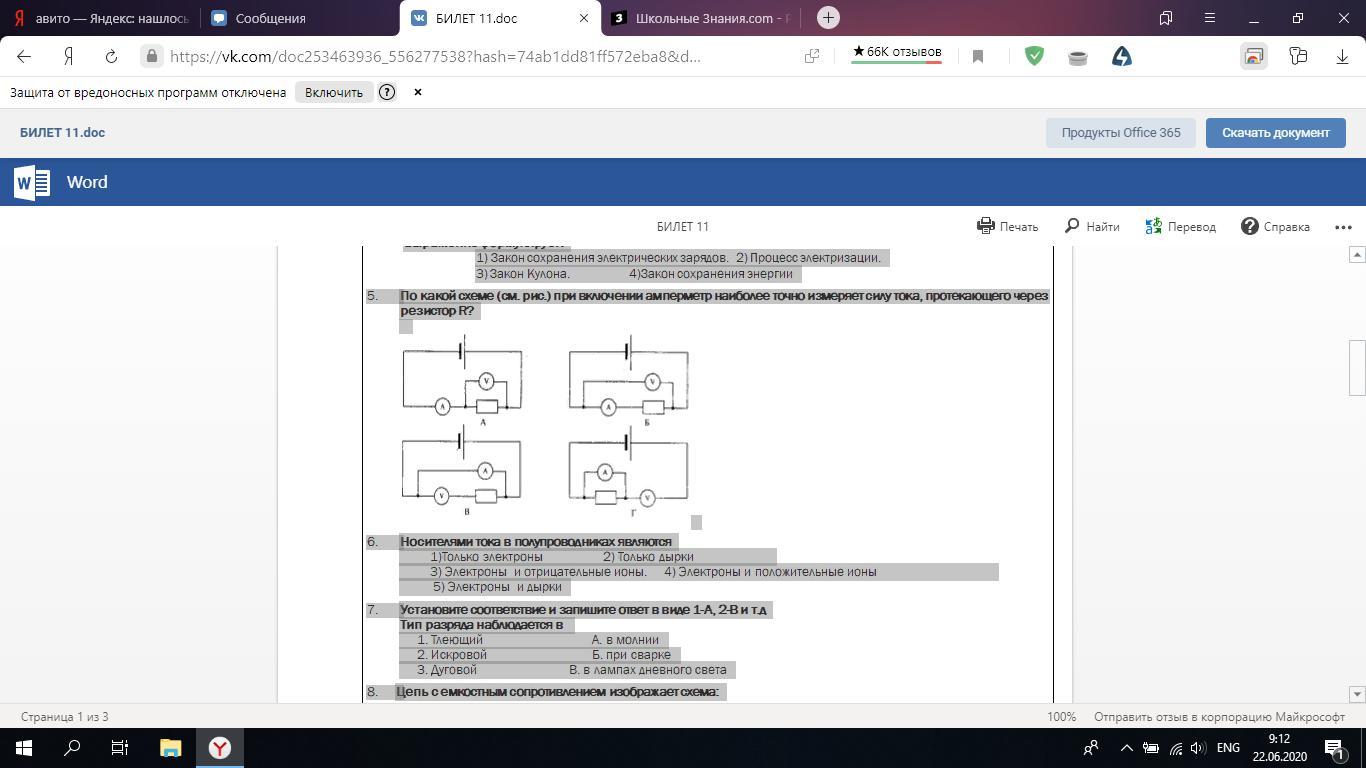Viewport: 1366px width, 768px height.
Task: Click the document scrollbar up arrow
Action: coord(1357,254)
